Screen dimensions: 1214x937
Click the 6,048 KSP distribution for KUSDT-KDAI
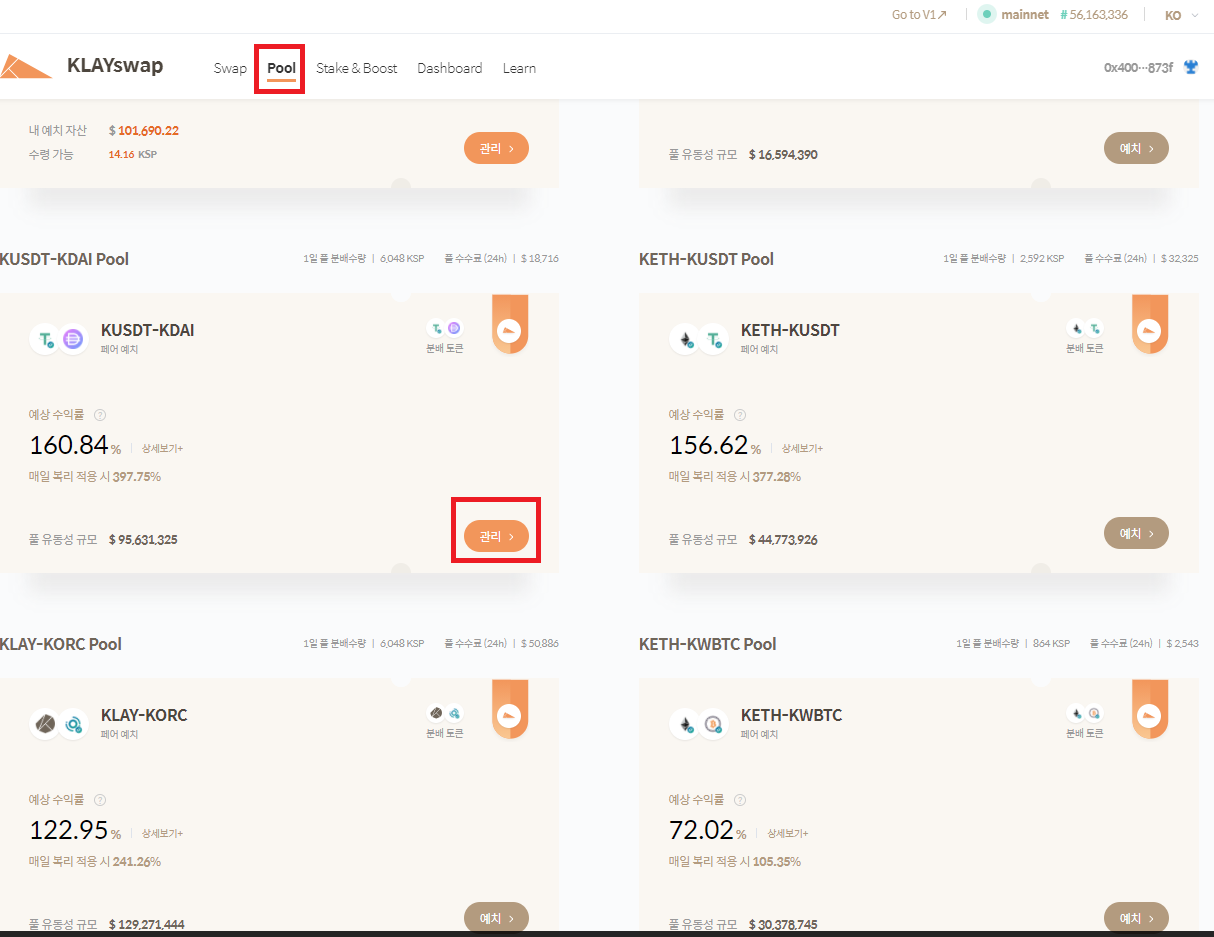coord(402,259)
